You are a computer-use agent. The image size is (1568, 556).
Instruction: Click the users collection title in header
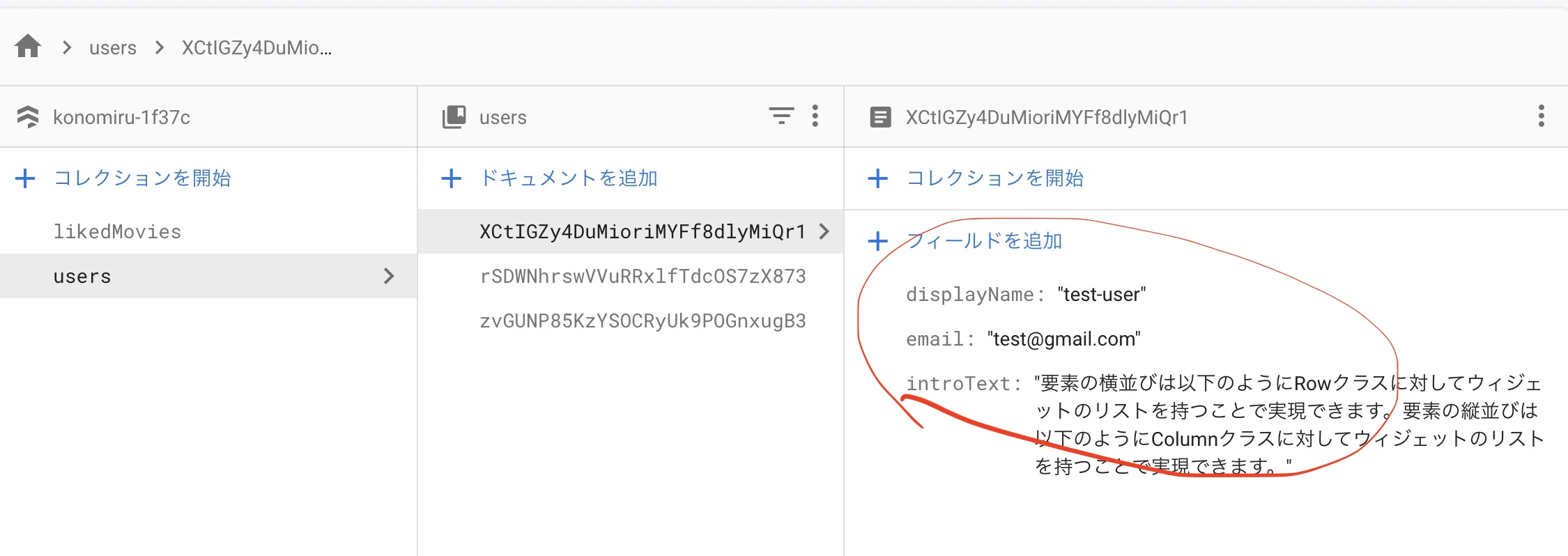[x=503, y=117]
